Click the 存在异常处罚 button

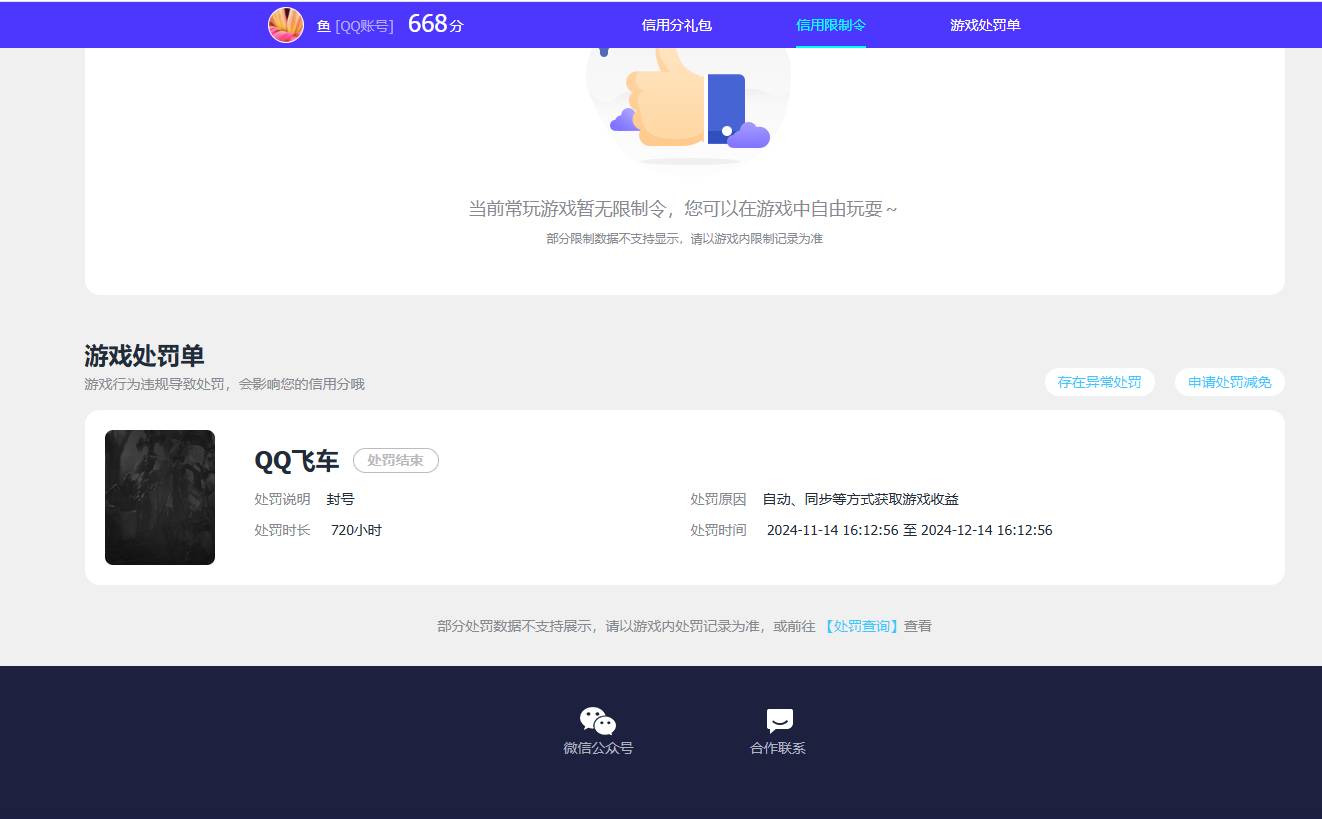click(1099, 382)
